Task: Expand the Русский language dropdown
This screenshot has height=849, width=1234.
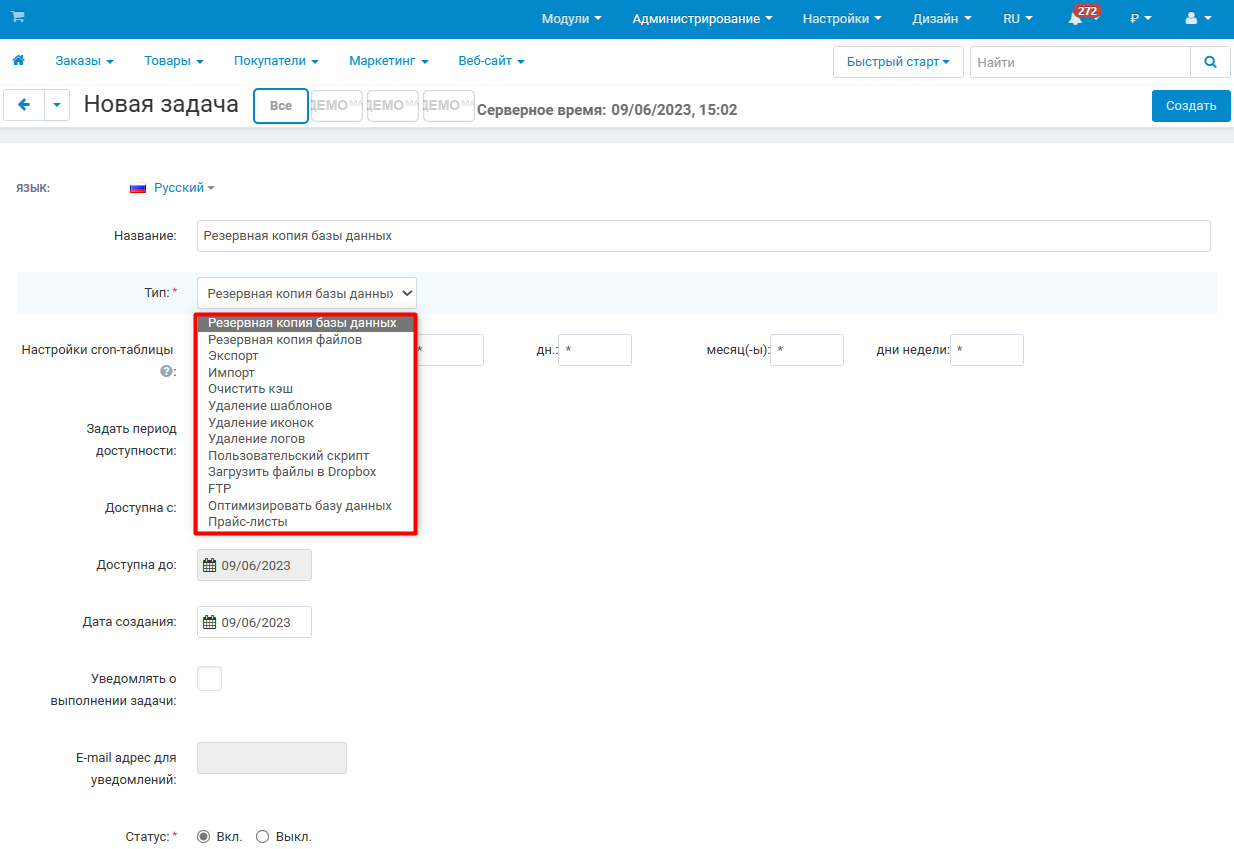Action: coord(184,188)
